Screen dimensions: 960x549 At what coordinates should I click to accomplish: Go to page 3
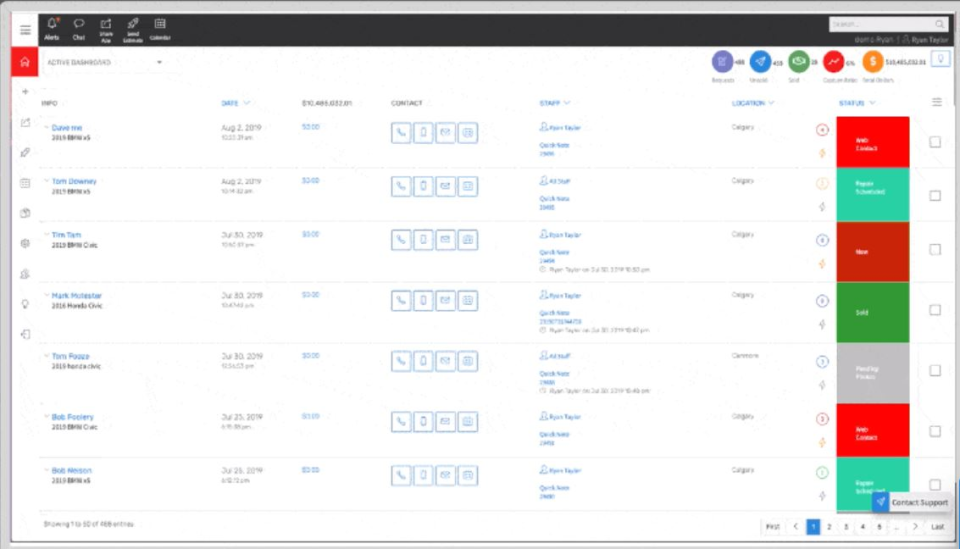pos(846,526)
